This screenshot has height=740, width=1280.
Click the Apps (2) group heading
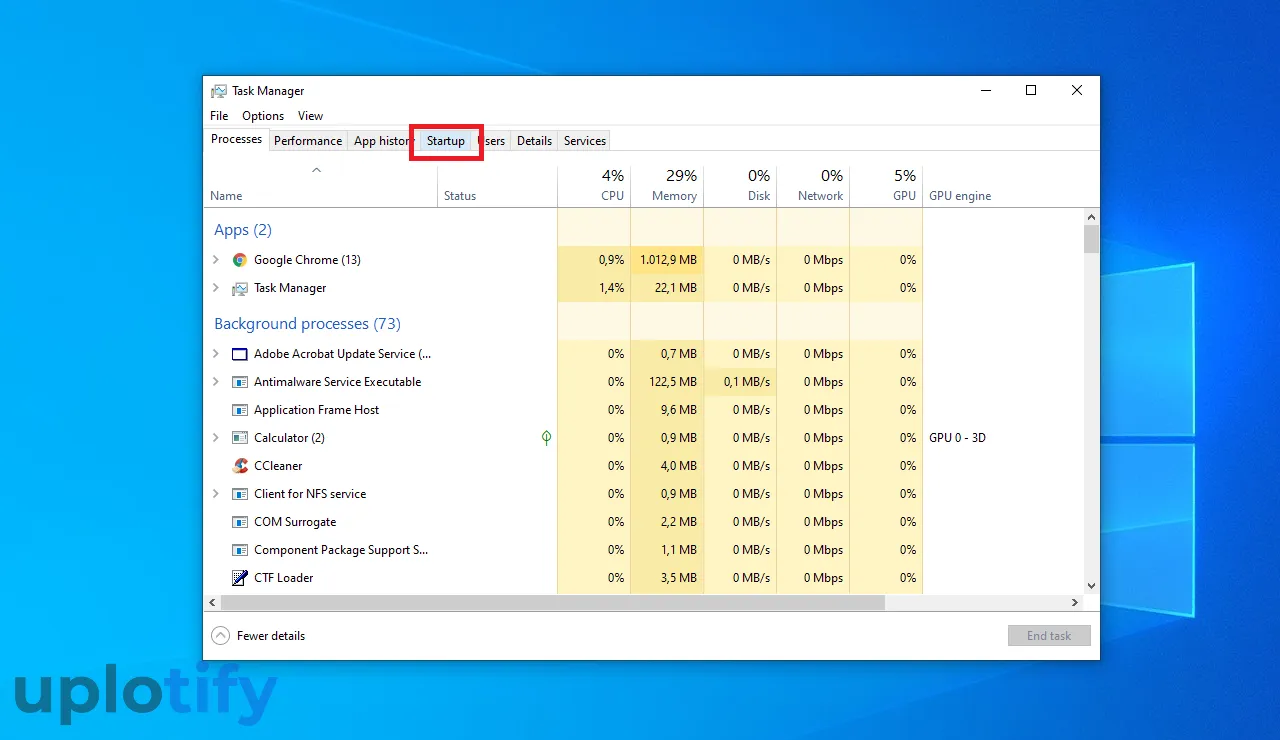coord(243,230)
